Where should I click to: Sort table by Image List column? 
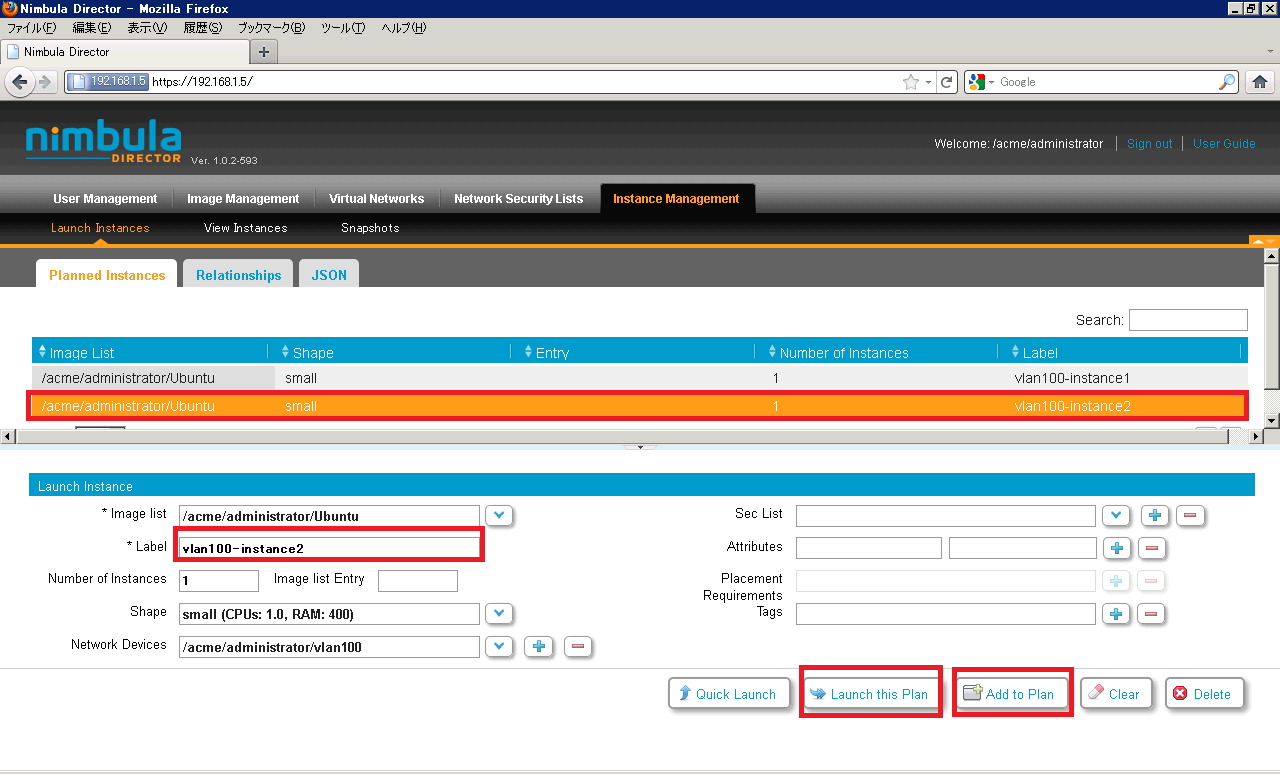(x=82, y=352)
